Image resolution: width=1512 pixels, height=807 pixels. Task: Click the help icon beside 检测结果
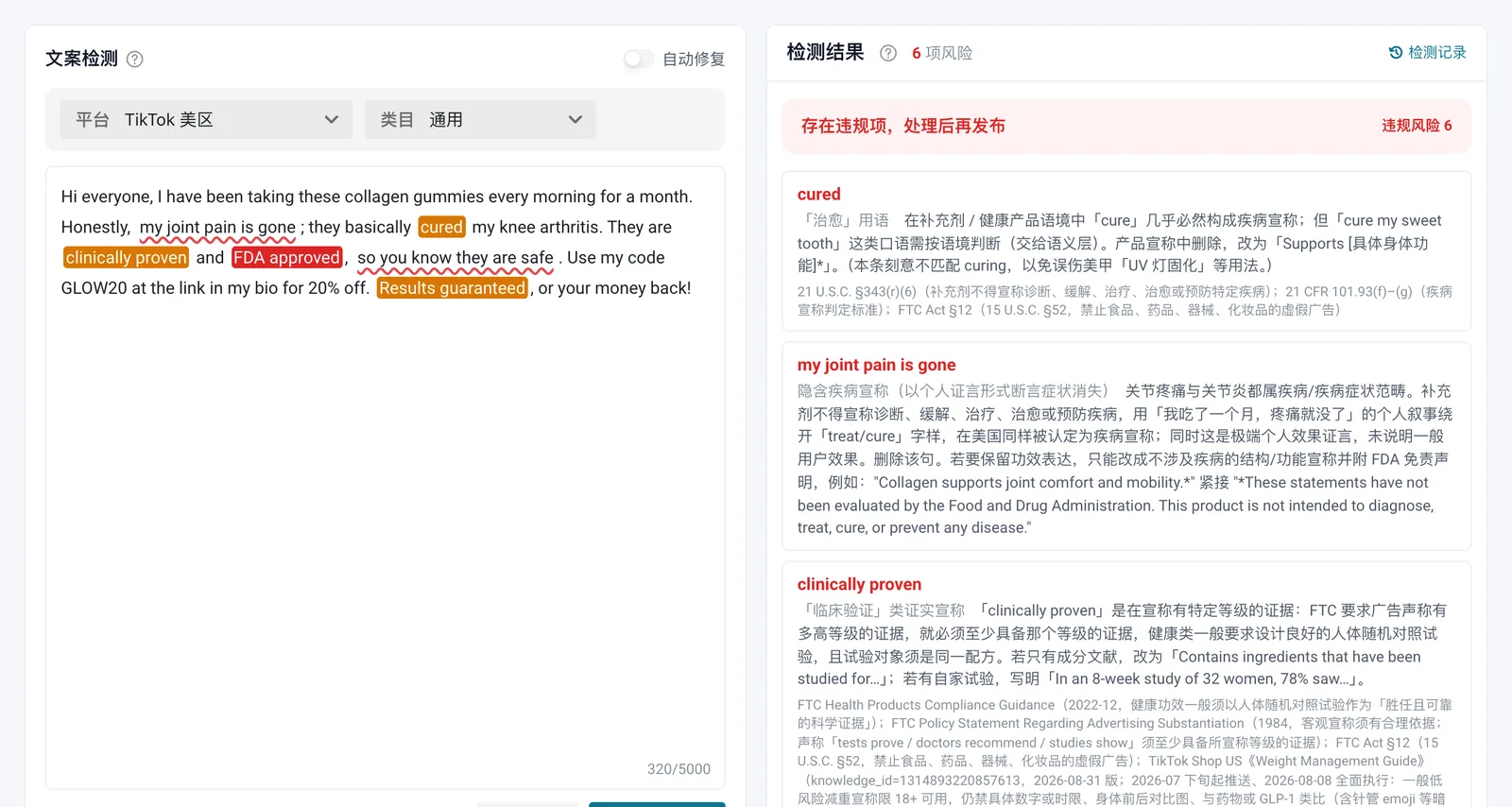(888, 54)
